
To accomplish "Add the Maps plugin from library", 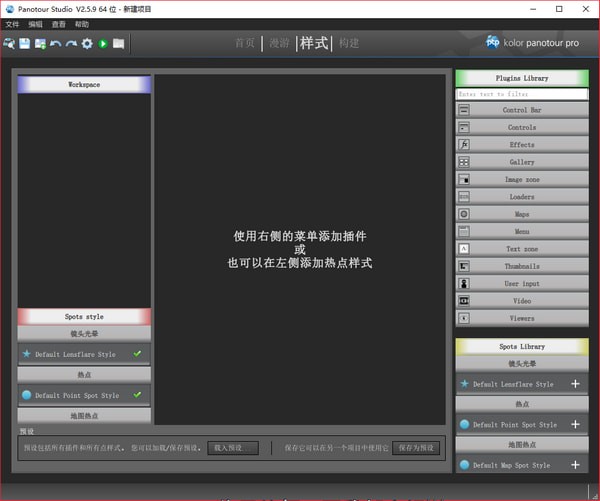I will pyautogui.click(x=521, y=214).
